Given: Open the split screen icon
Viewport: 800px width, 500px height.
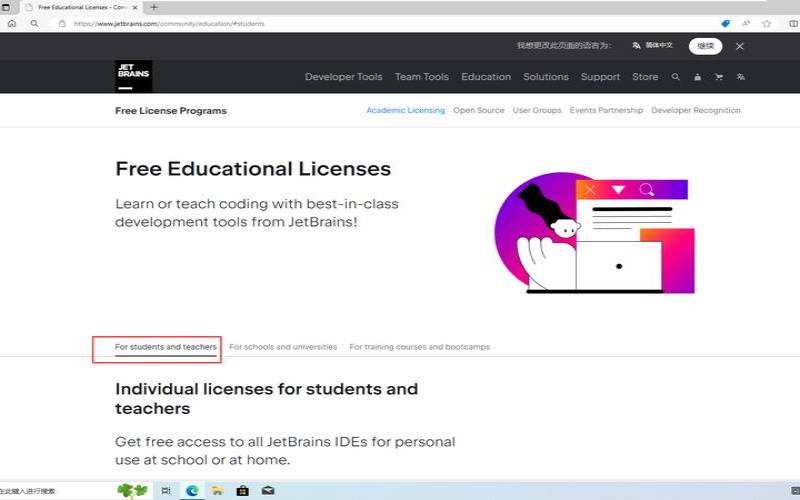Looking at the screenshot, I should [794, 23].
